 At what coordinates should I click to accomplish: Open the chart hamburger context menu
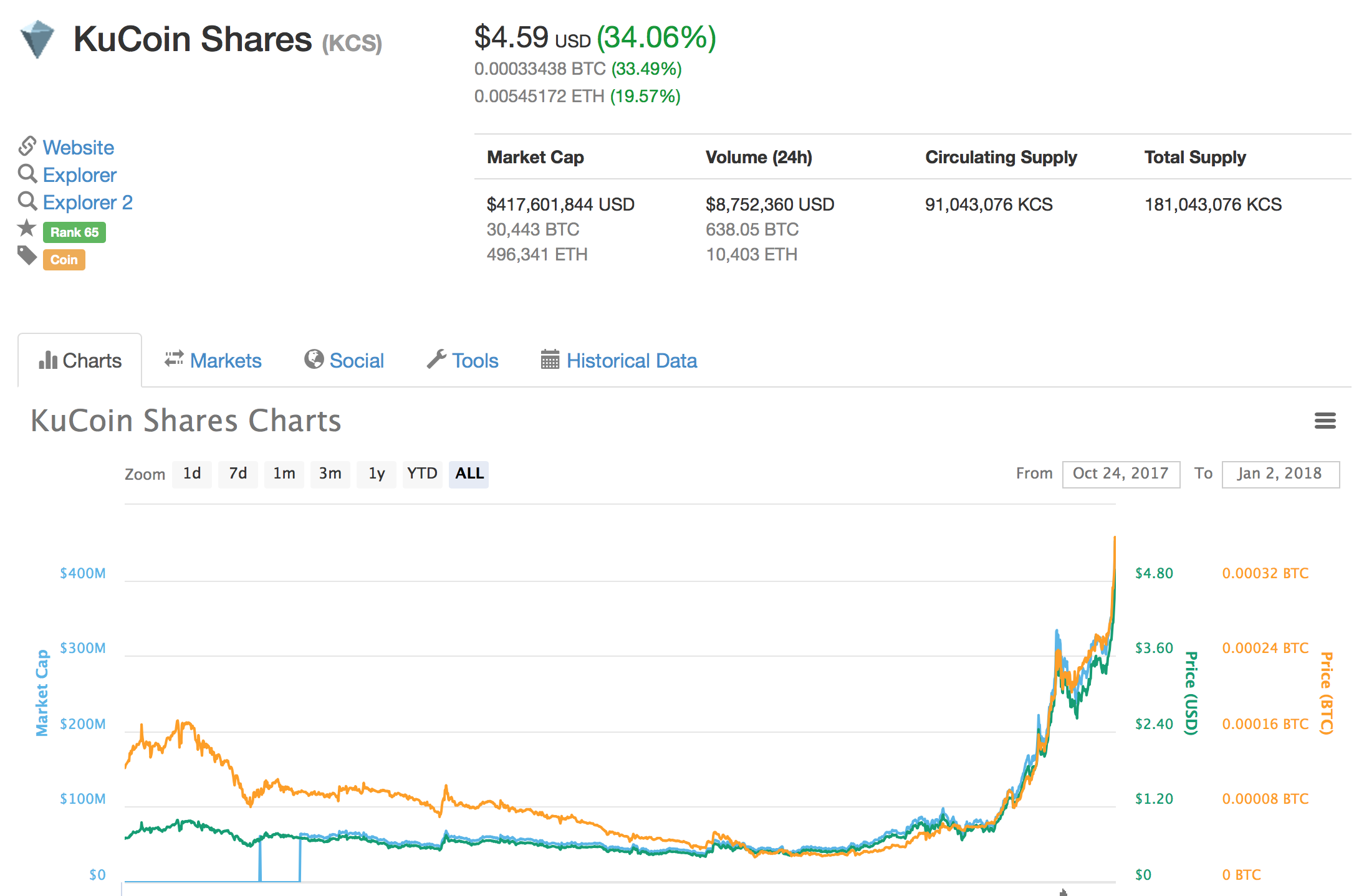[1325, 421]
